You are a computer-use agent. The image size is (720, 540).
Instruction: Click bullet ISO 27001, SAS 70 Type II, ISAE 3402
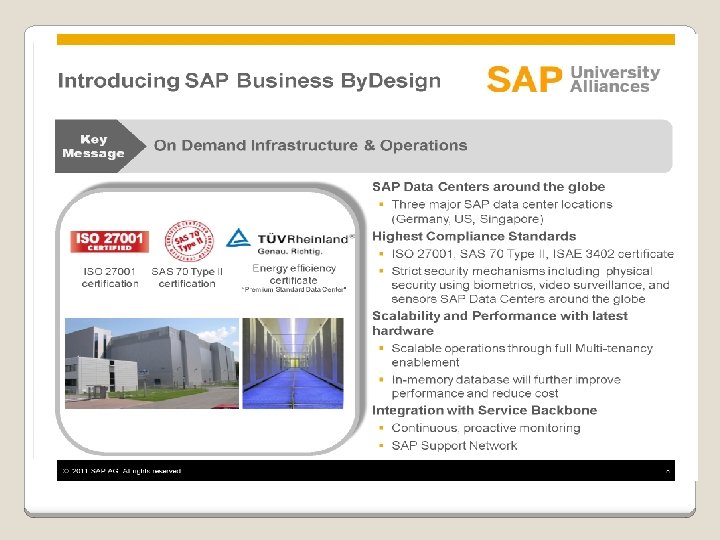533,254
